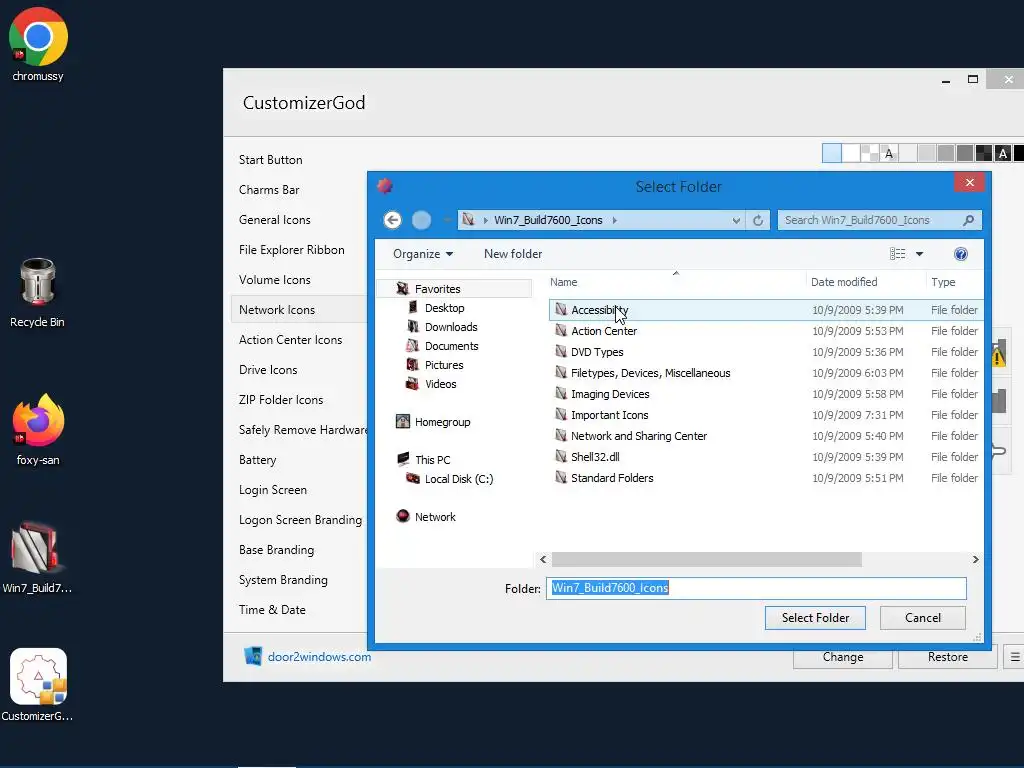The width and height of the screenshot is (1024, 768).
Task: Open the CustomizerGod hamburger menu button
Action: (1014, 657)
